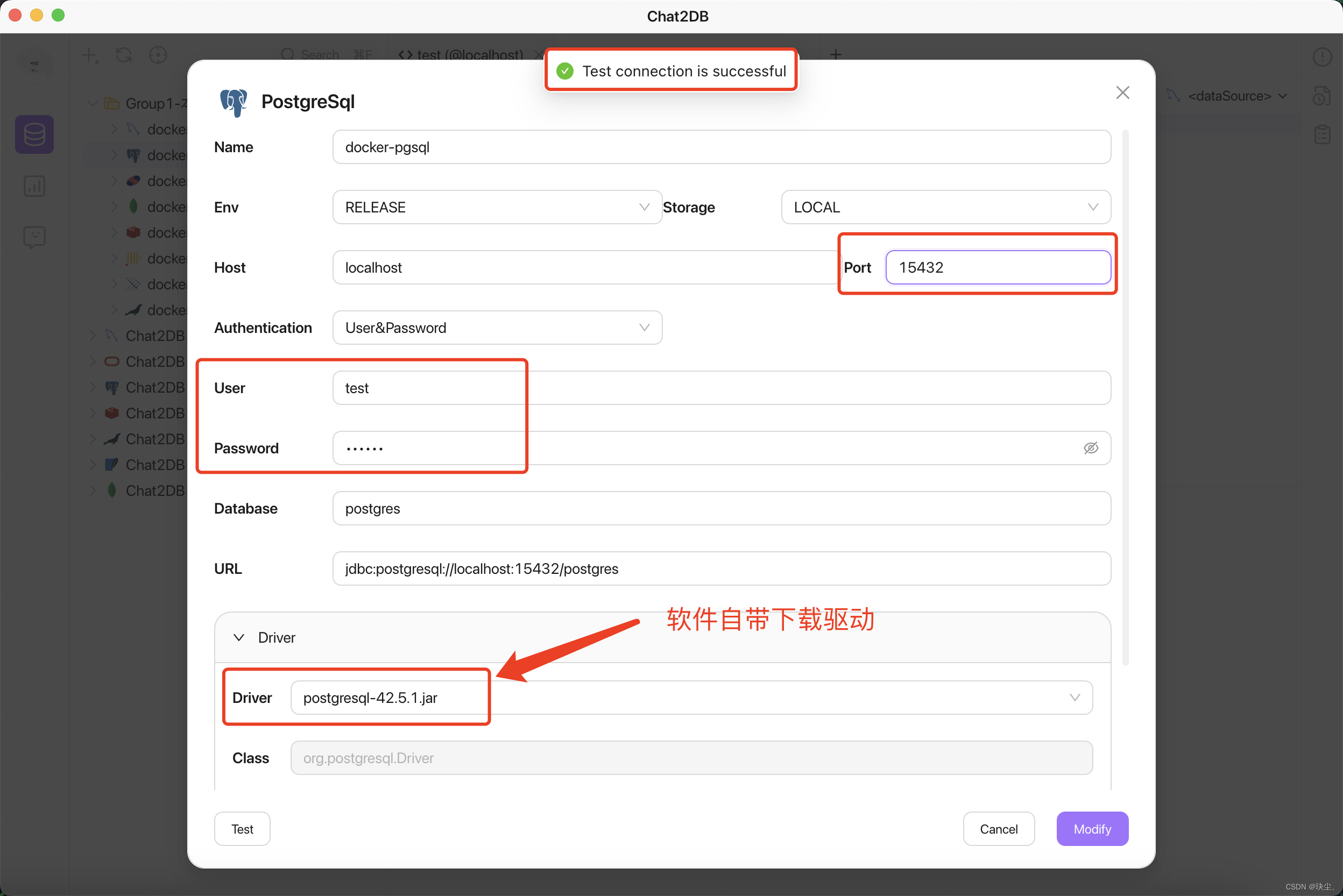This screenshot has width=1343, height=896.
Task: Click the disabled Class field
Action: click(691, 758)
